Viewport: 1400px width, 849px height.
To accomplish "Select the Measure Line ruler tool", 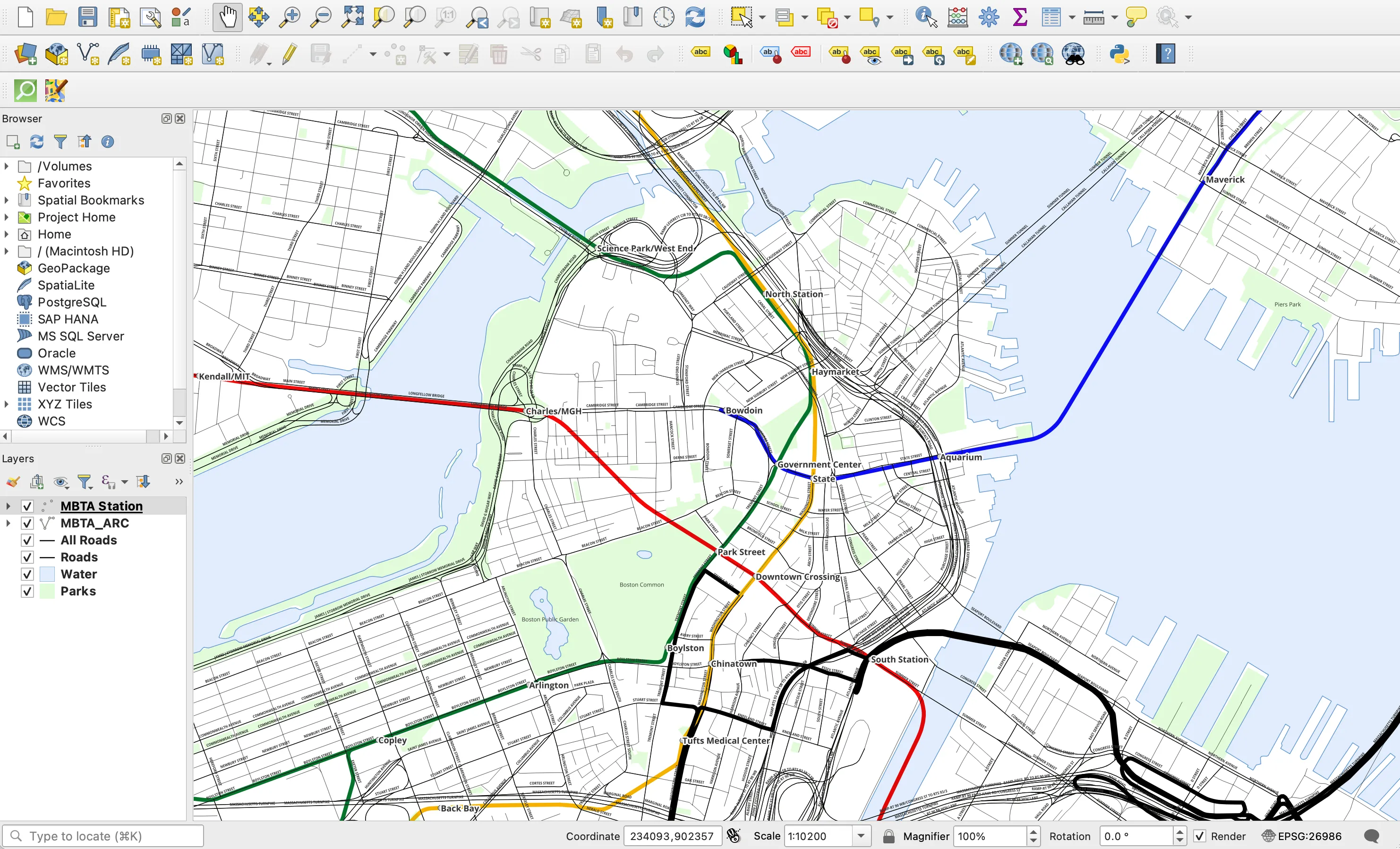I will click(x=1093, y=18).
